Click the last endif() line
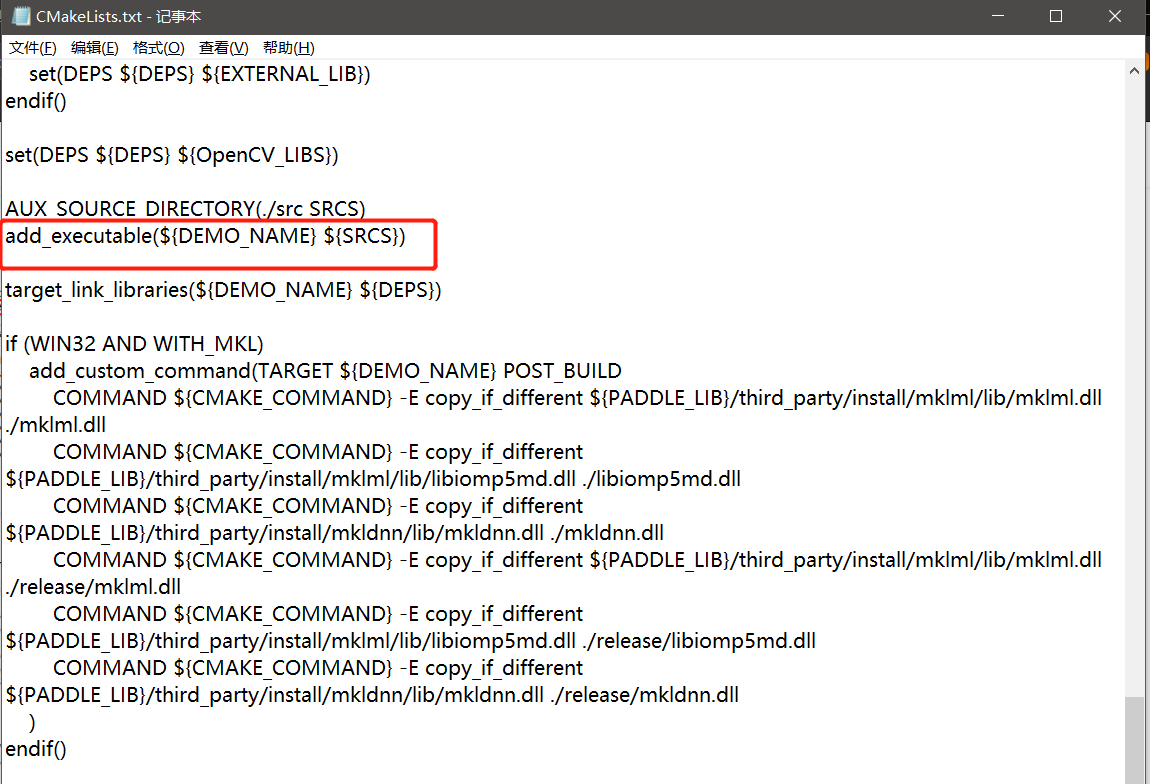The height and width of the screenshot is (784, 1150). click(36, 749)
